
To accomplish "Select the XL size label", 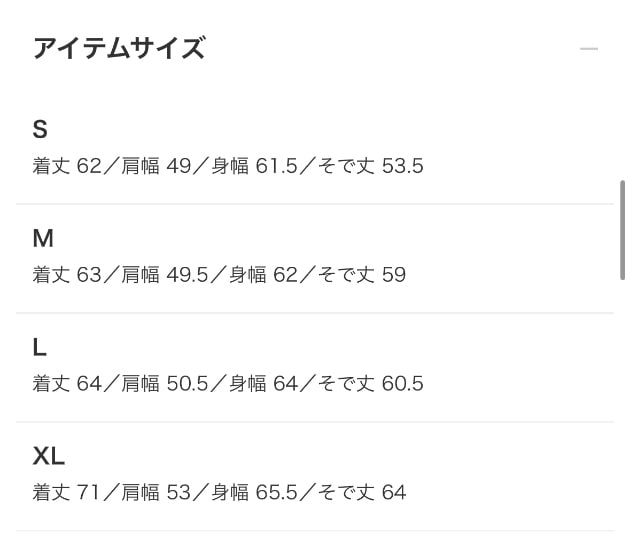I will 49,456.
